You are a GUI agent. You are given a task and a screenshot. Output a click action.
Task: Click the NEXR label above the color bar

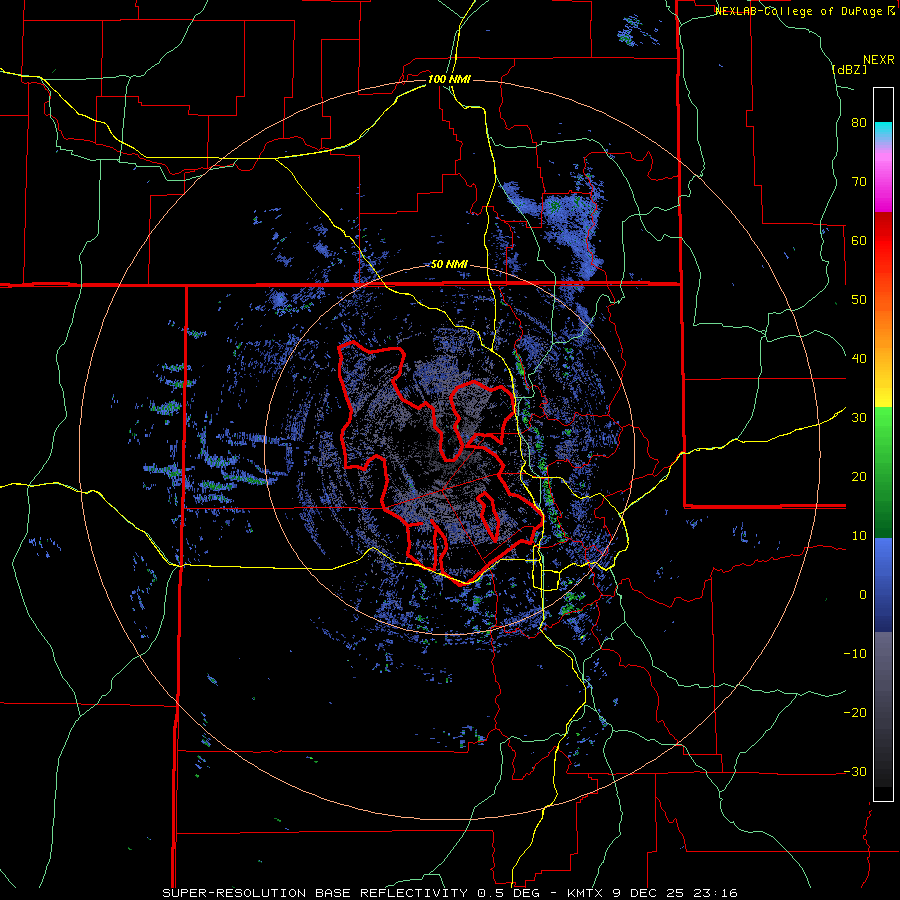pos(879,60)
